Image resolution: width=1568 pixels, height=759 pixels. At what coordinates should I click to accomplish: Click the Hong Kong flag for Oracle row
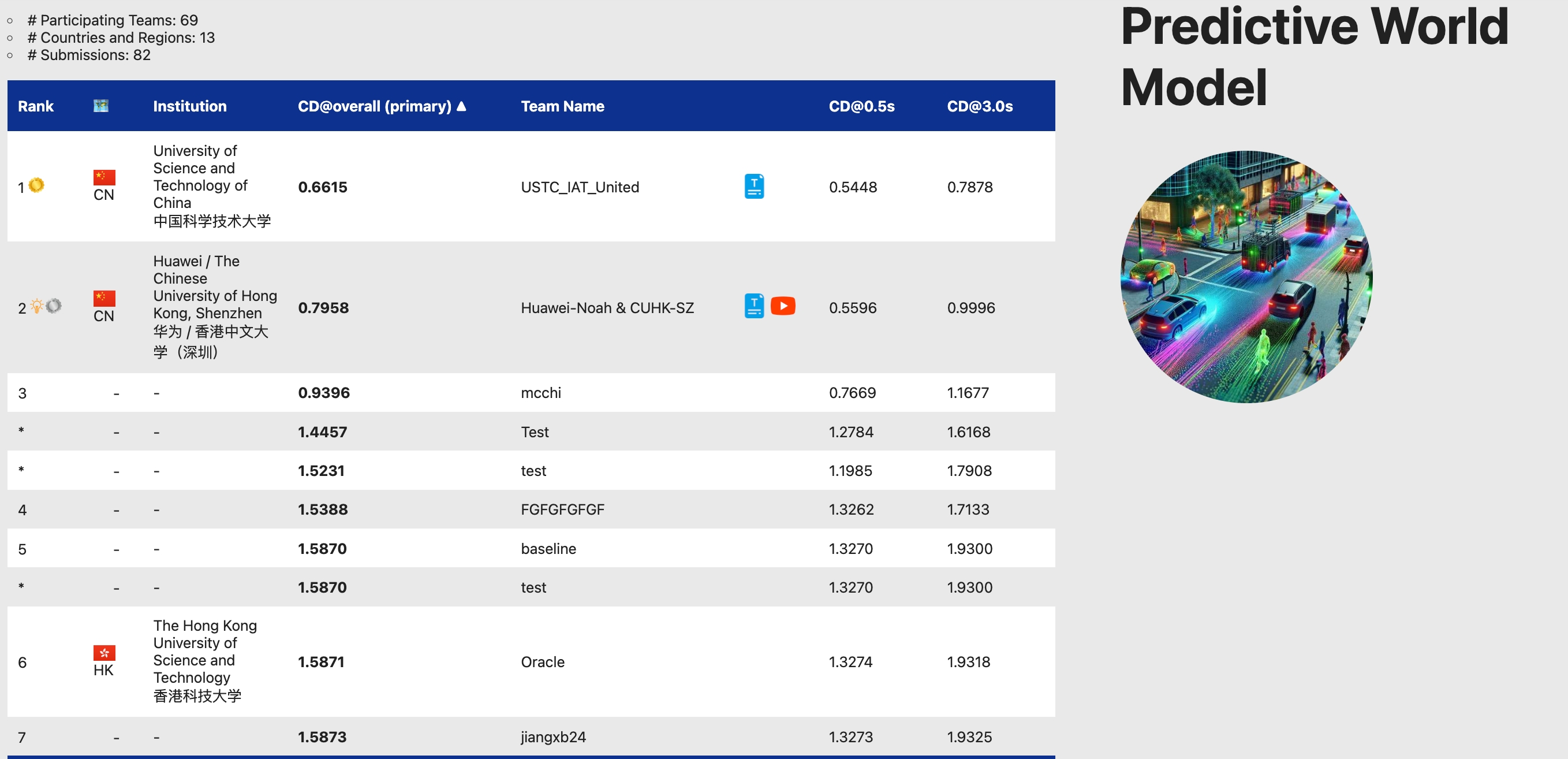[x=104, y=653]
